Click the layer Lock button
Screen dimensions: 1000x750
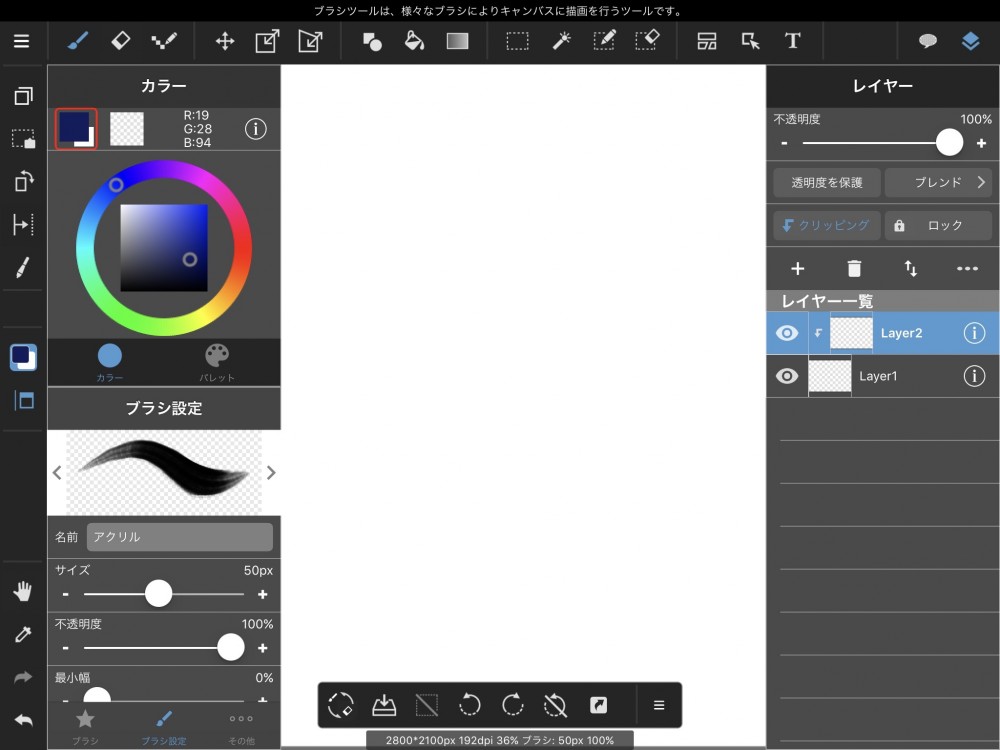pyautogui.click(x=938, y=225)
